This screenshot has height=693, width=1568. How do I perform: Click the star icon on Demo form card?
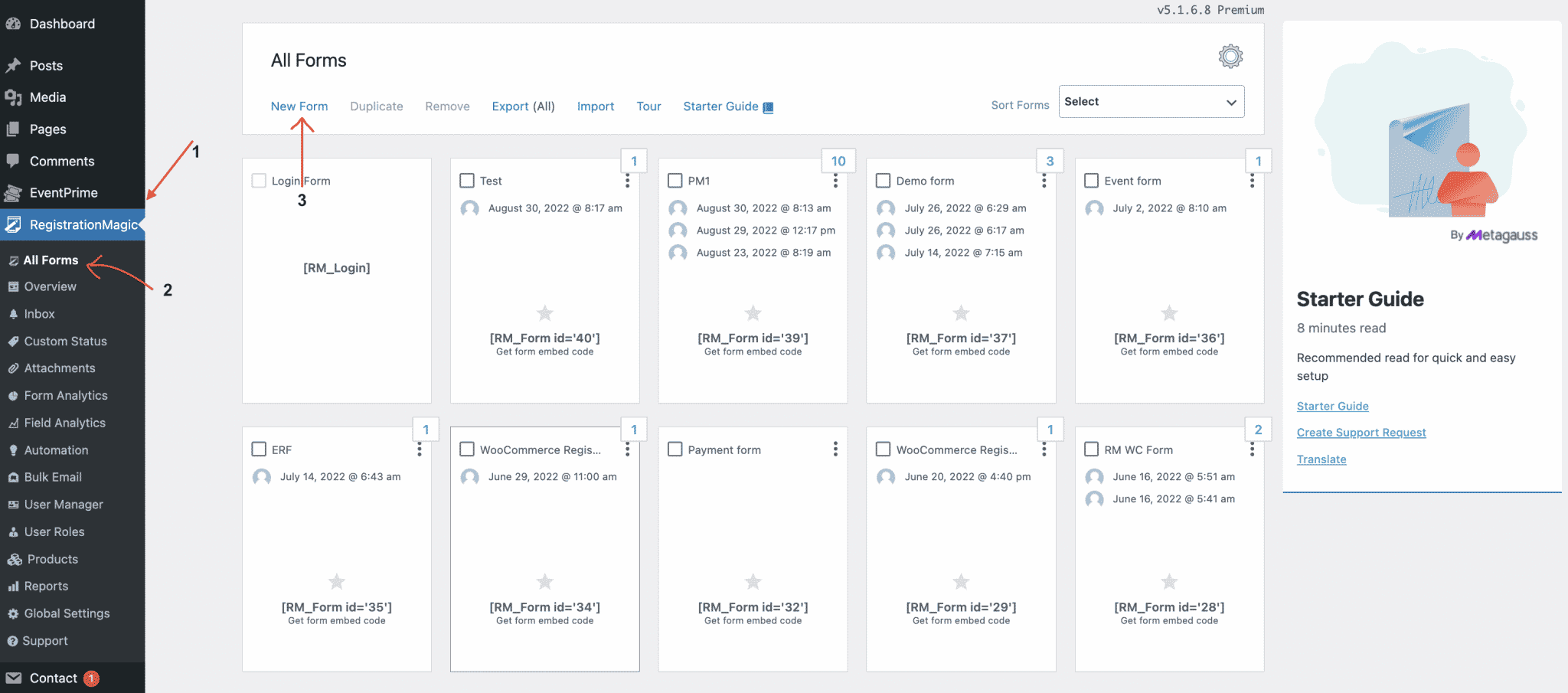tap(961, 313)
